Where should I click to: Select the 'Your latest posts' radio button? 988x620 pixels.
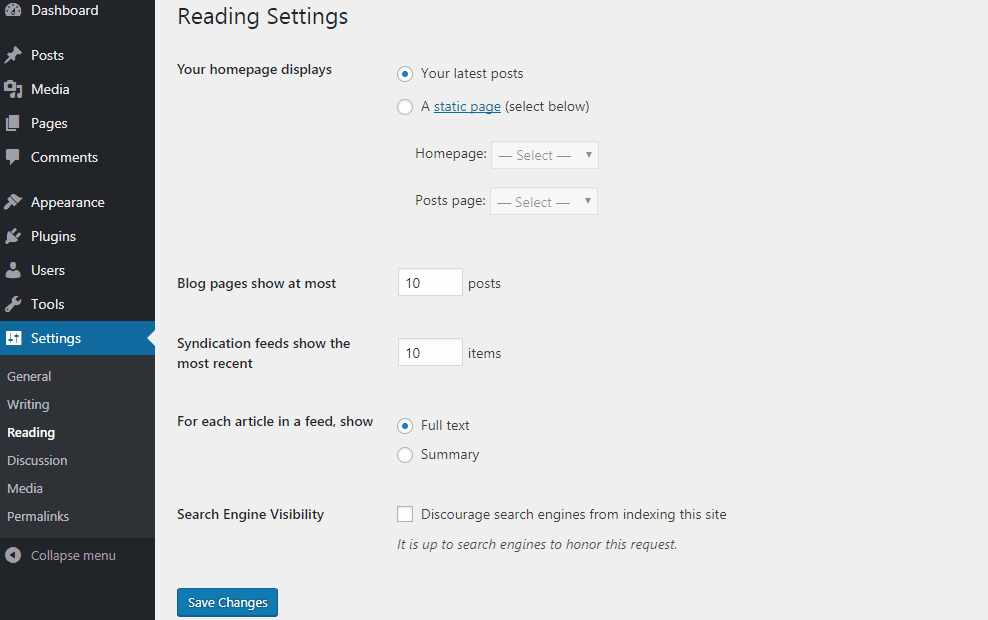click(x=405, y=74)
